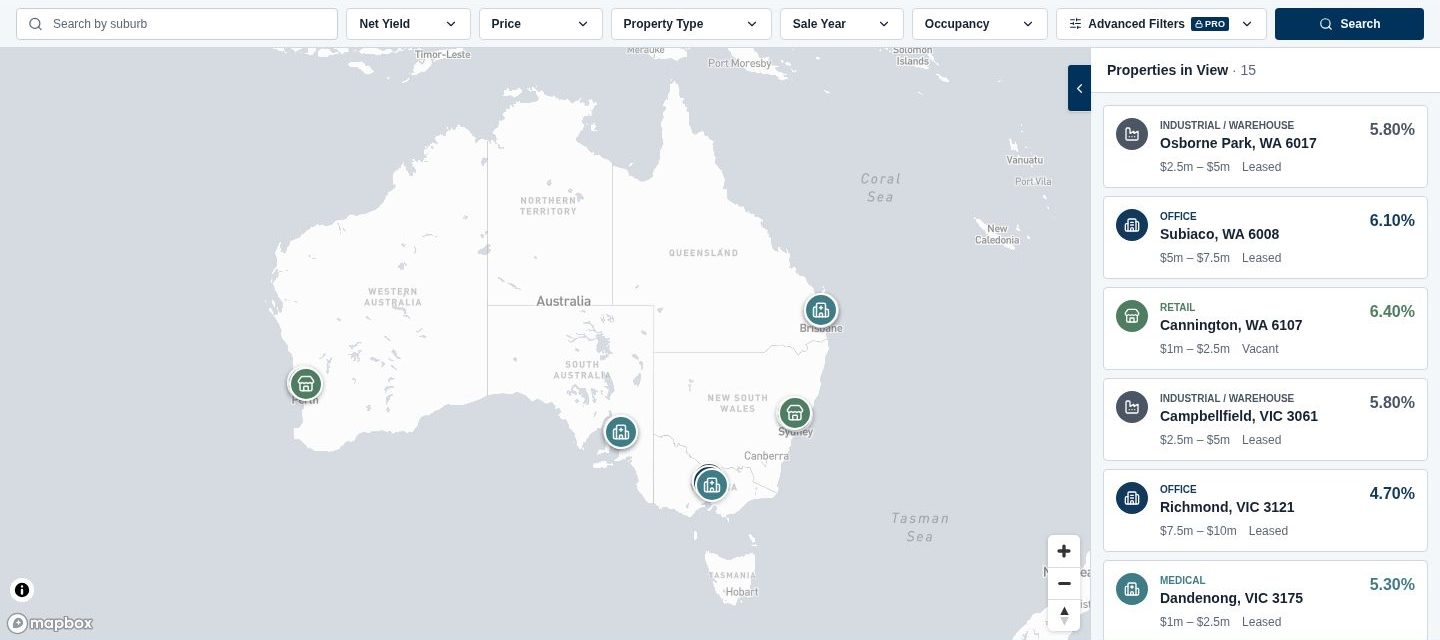Click the Perth retail map marker
Screen dimensions: 1440x640
(305, 384)
